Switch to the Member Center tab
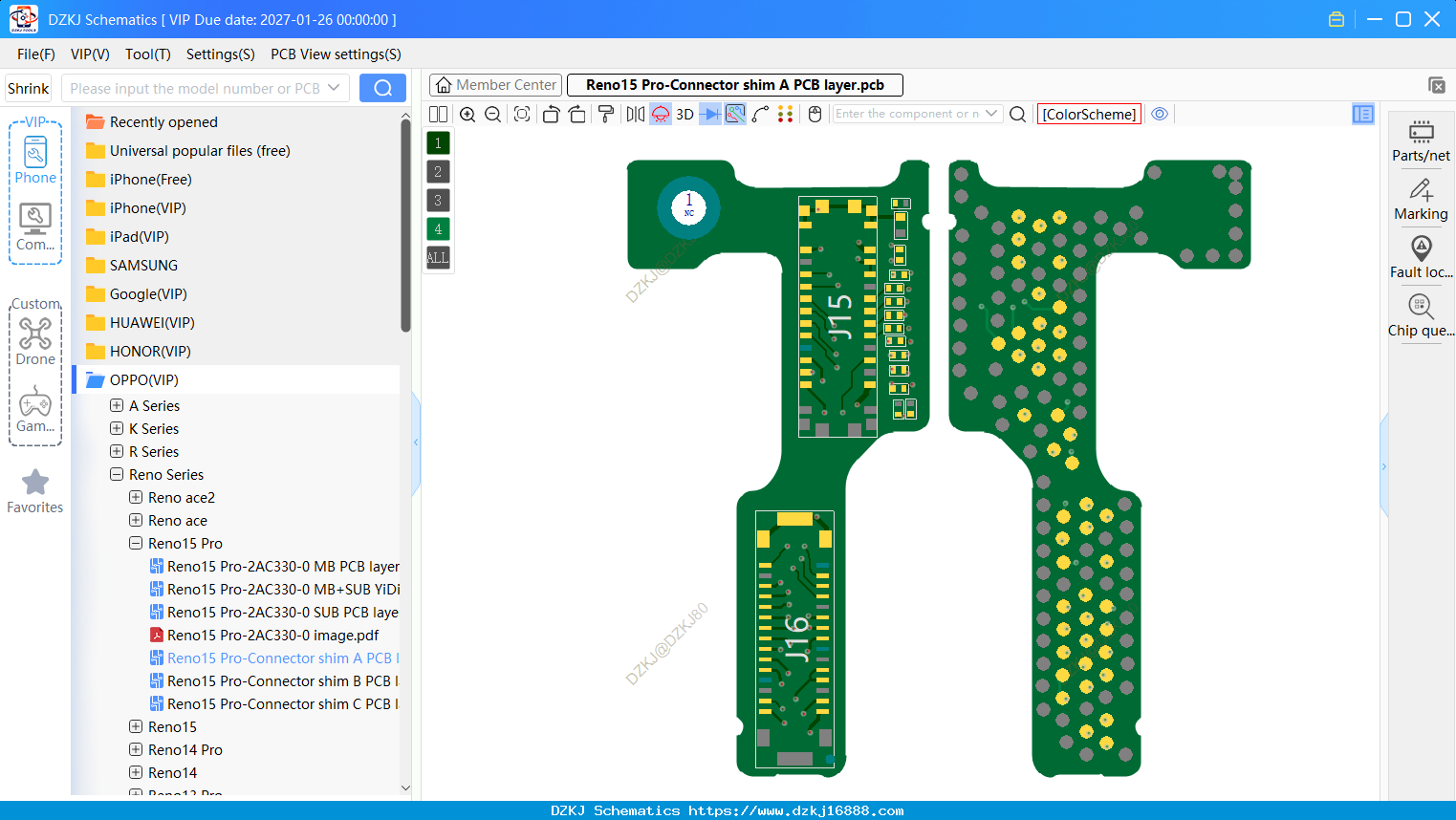Viewport: 1456px width, 820px height. pos(496,85)
